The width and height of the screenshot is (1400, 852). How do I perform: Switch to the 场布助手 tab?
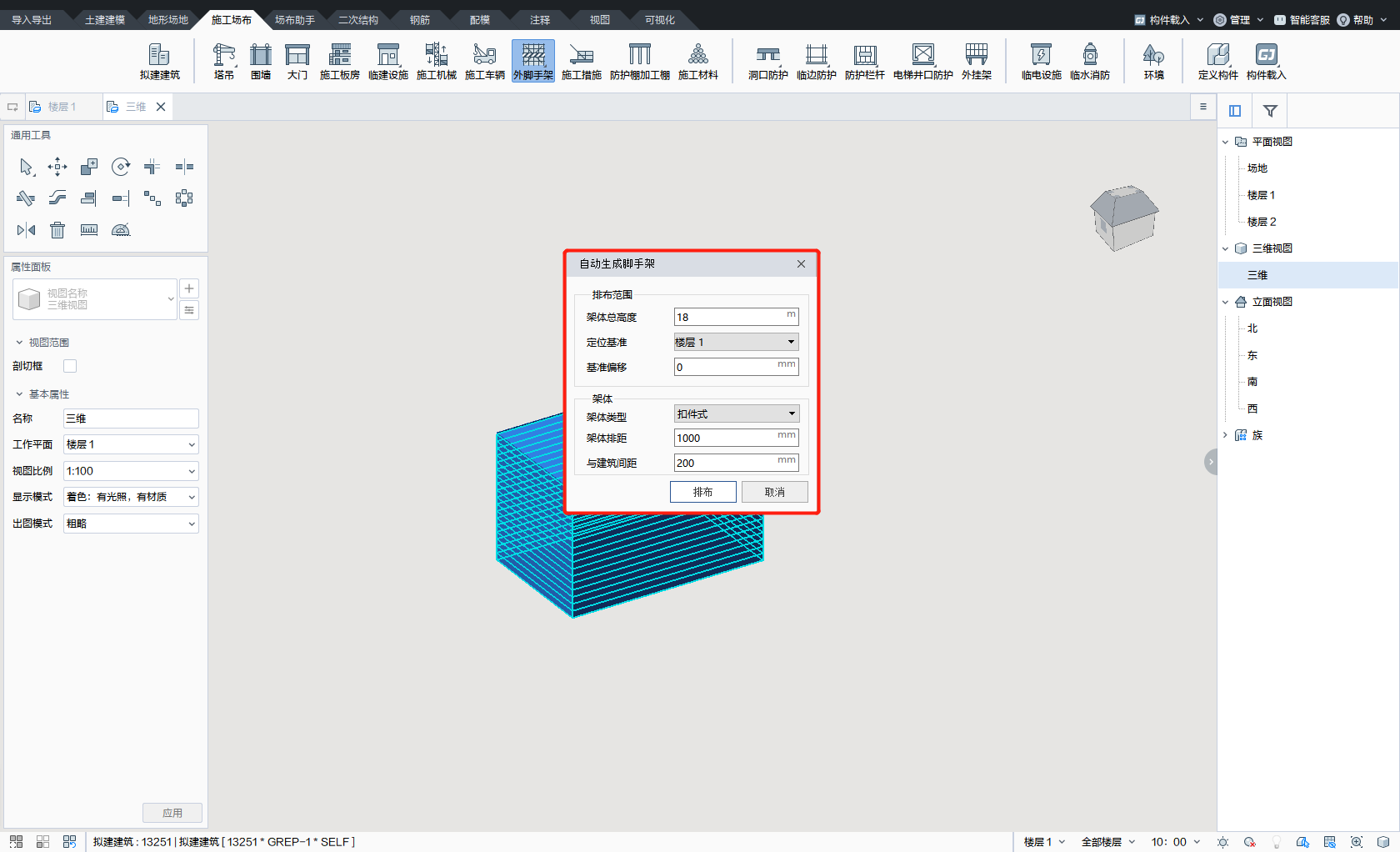click(295, 20)
